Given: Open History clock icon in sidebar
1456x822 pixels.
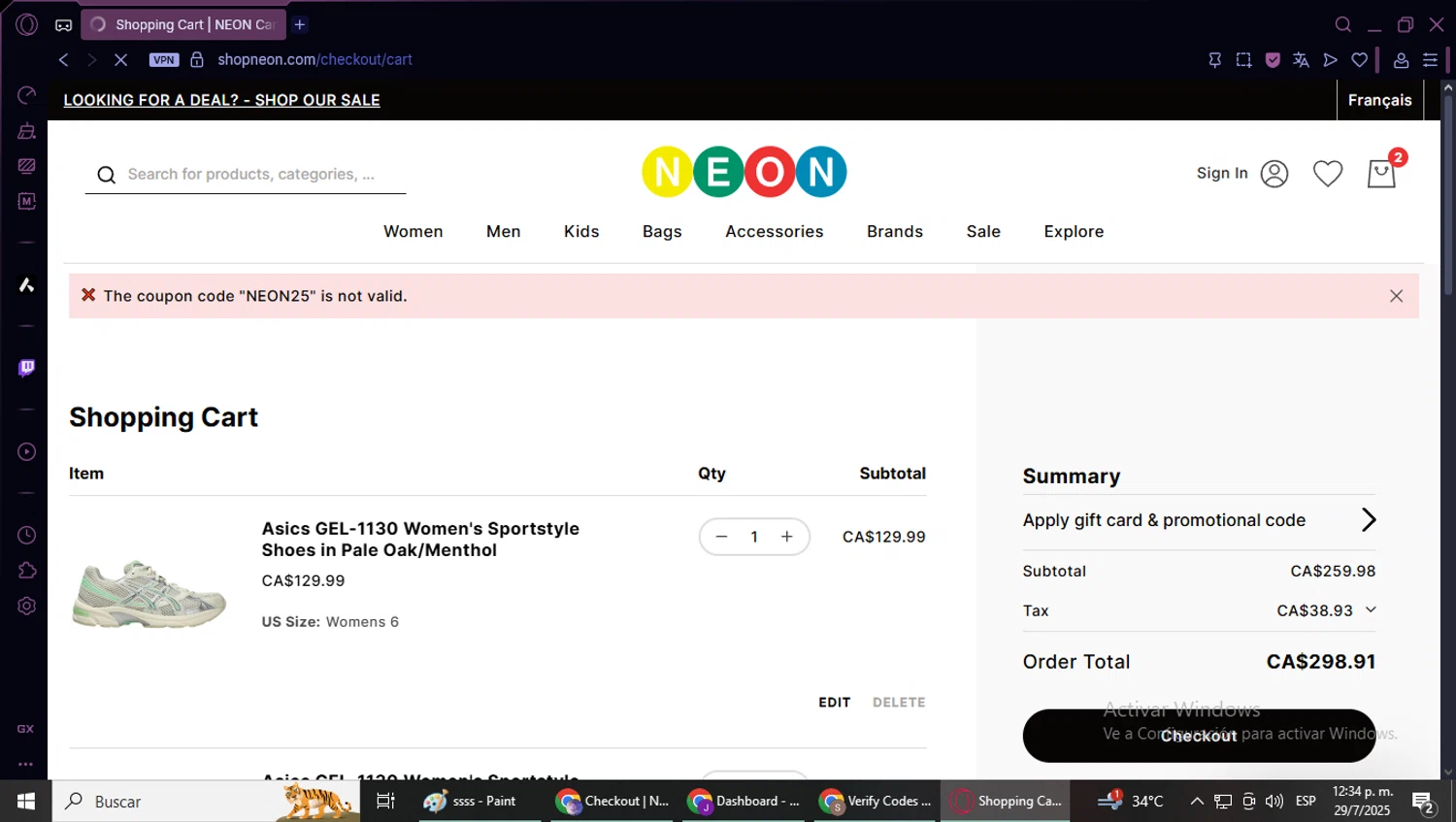Looking at the screenshot, I should point(27,535).
